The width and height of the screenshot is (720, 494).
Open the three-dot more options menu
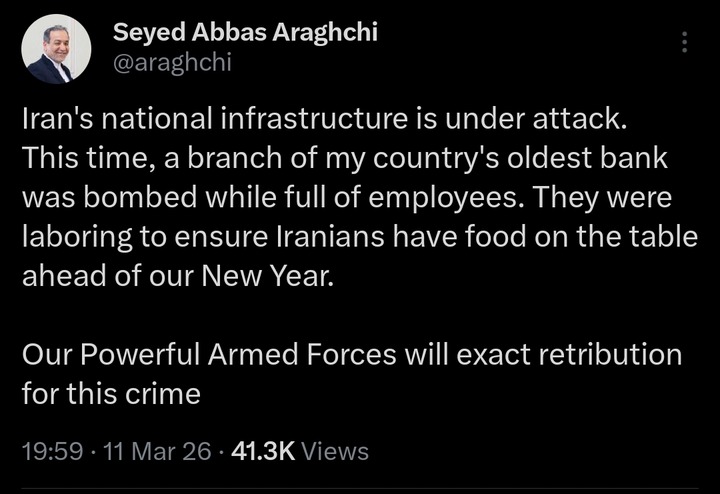point(685,42)
